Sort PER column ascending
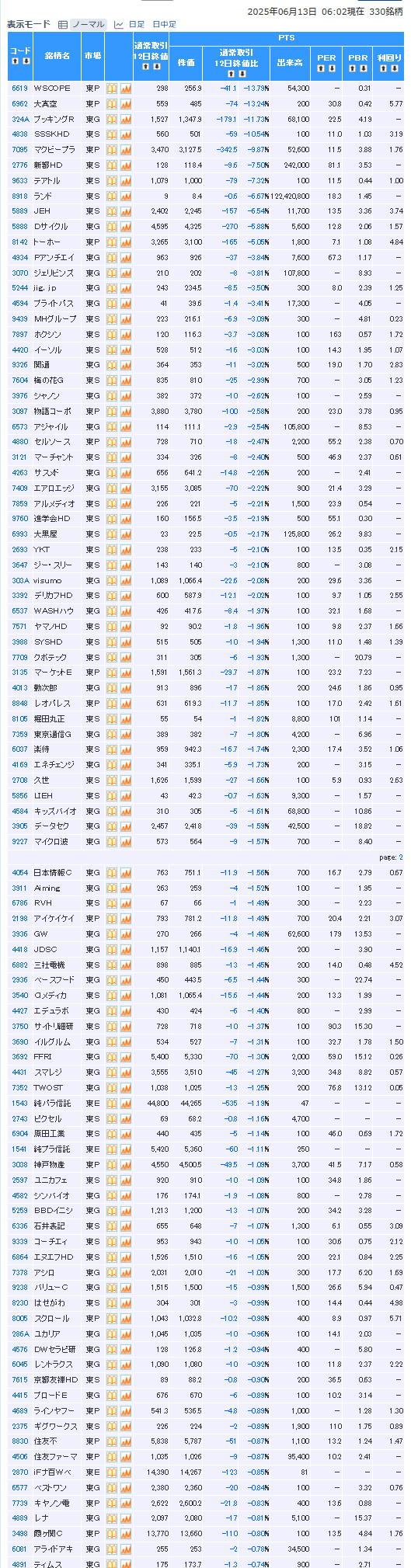The width and height of the screenshot is (411, 1568). (x=322, y=68)
